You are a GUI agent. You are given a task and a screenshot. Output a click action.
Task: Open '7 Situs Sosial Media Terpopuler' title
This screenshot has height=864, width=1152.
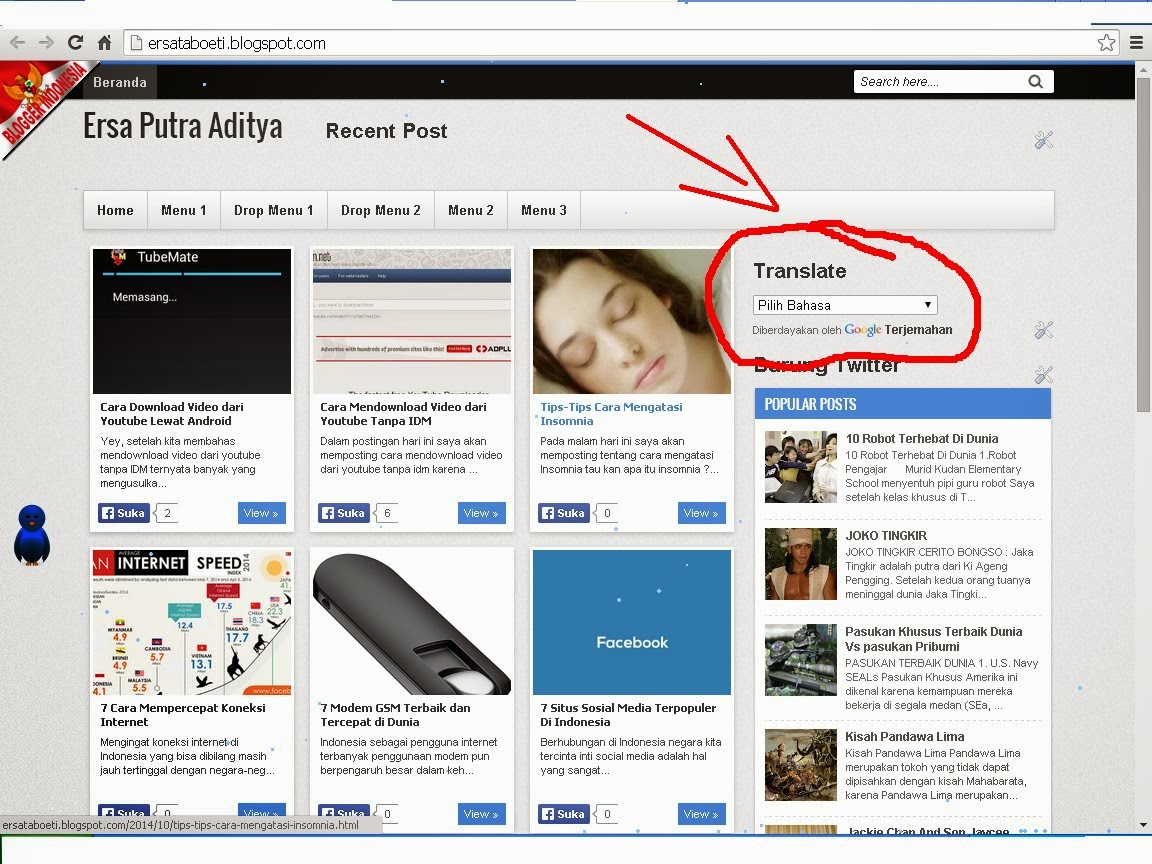(628, 715)
